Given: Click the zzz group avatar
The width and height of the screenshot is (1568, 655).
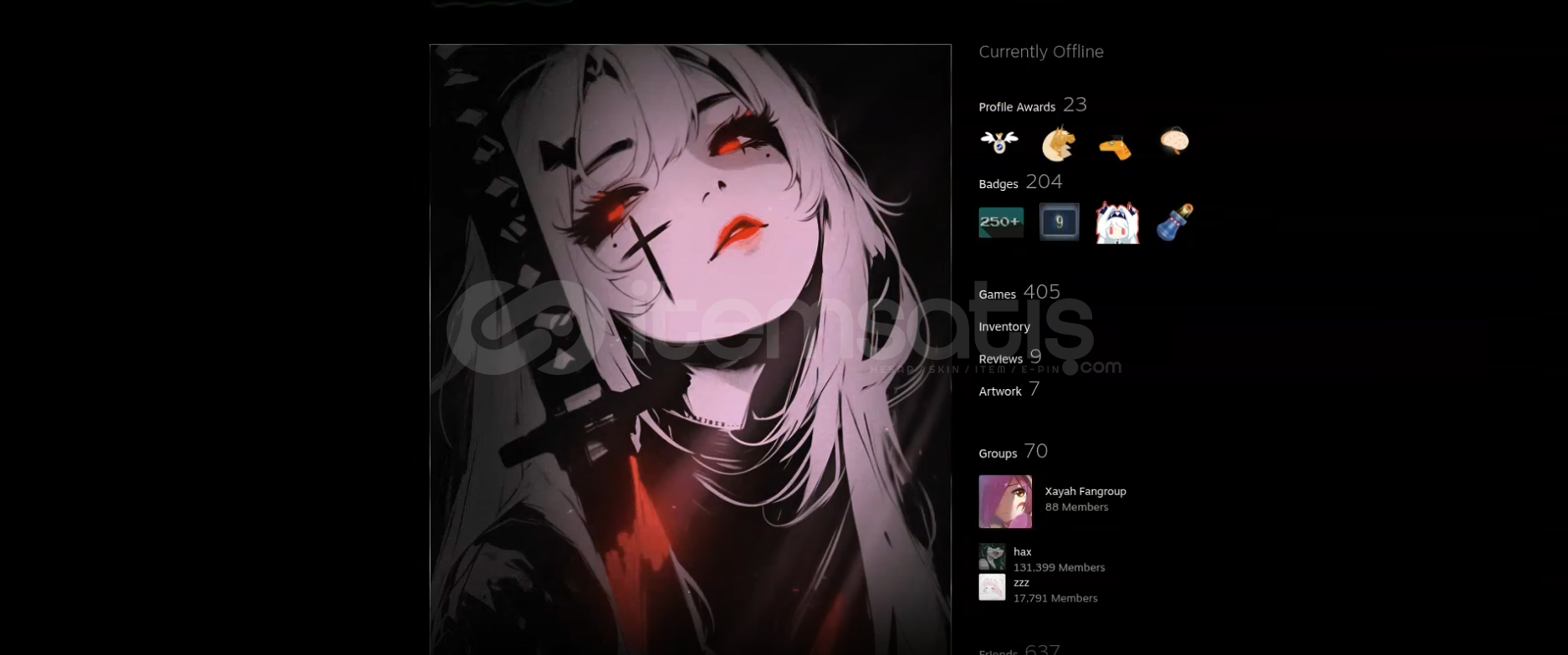Looking at the screenshot, I should tap(992, 587).
